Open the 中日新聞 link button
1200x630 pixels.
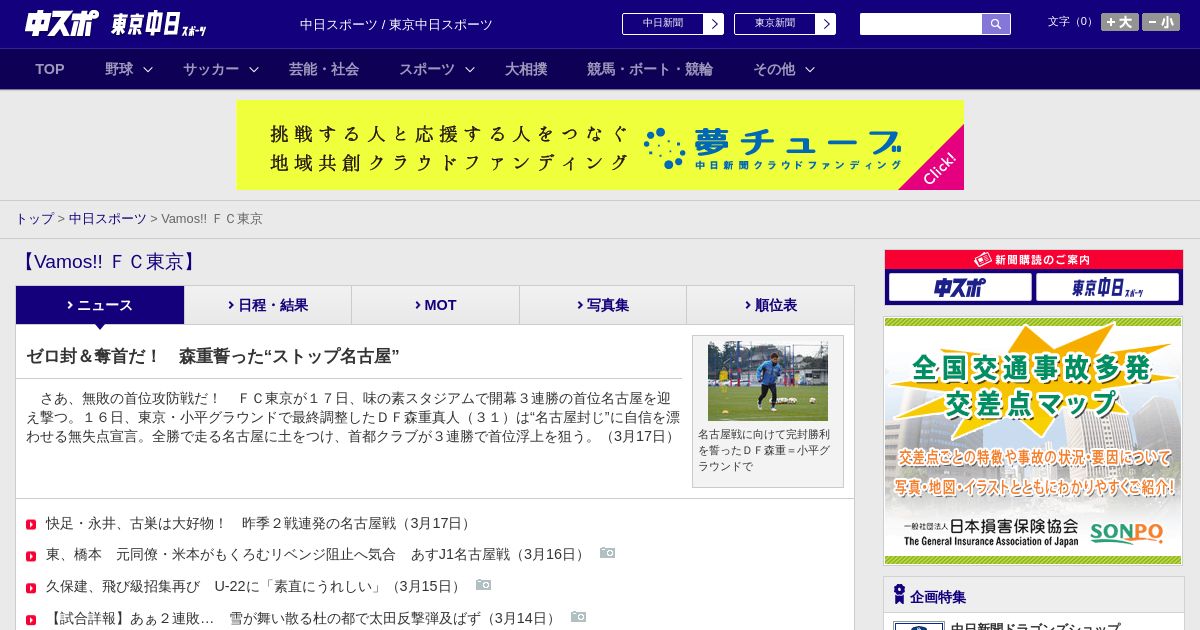663,24
